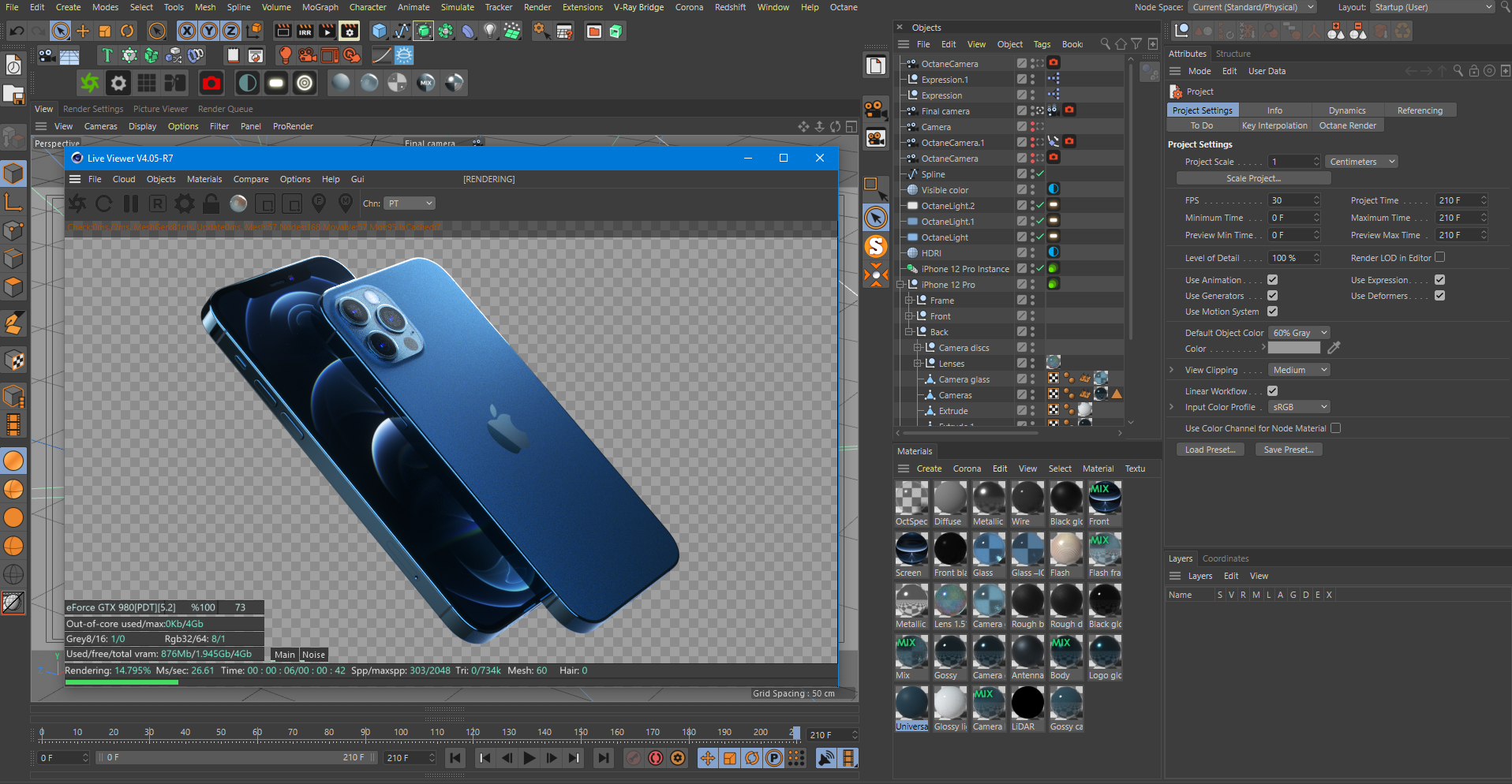The width and height of the screenshot is (1512, 784).
Task: Click the clay mode sphere in Live Viewer
Action: pos(238,203)
